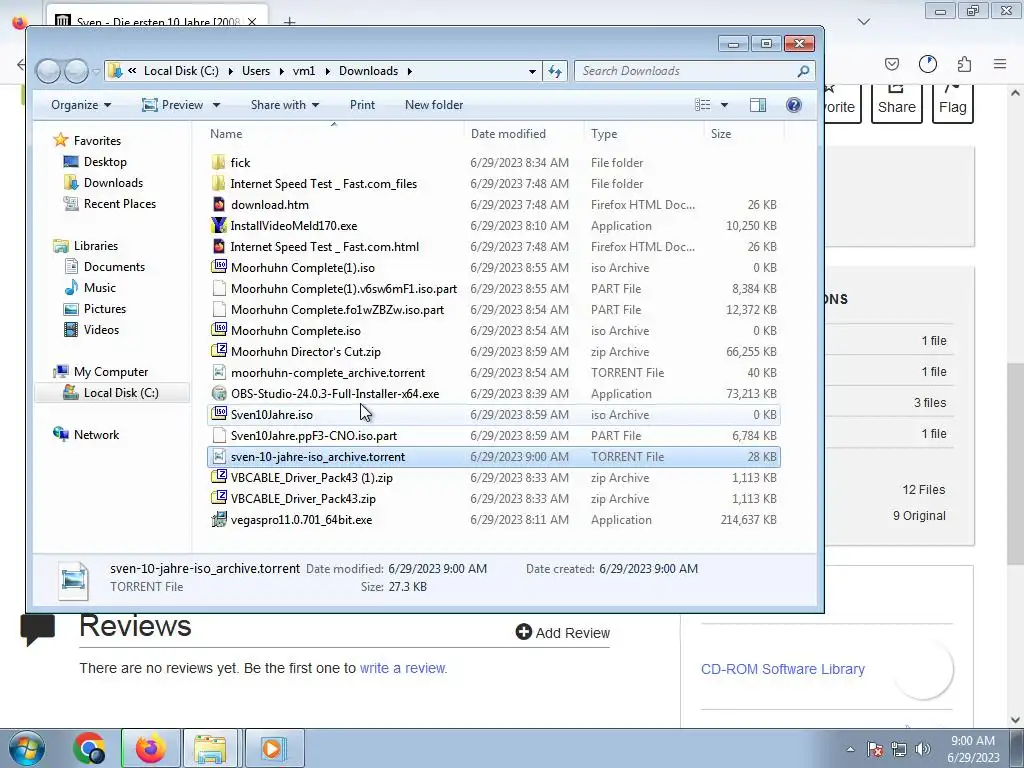Open Firefox extensions icon
Viewport: 1024px width, 768px height.
[964, 64]
